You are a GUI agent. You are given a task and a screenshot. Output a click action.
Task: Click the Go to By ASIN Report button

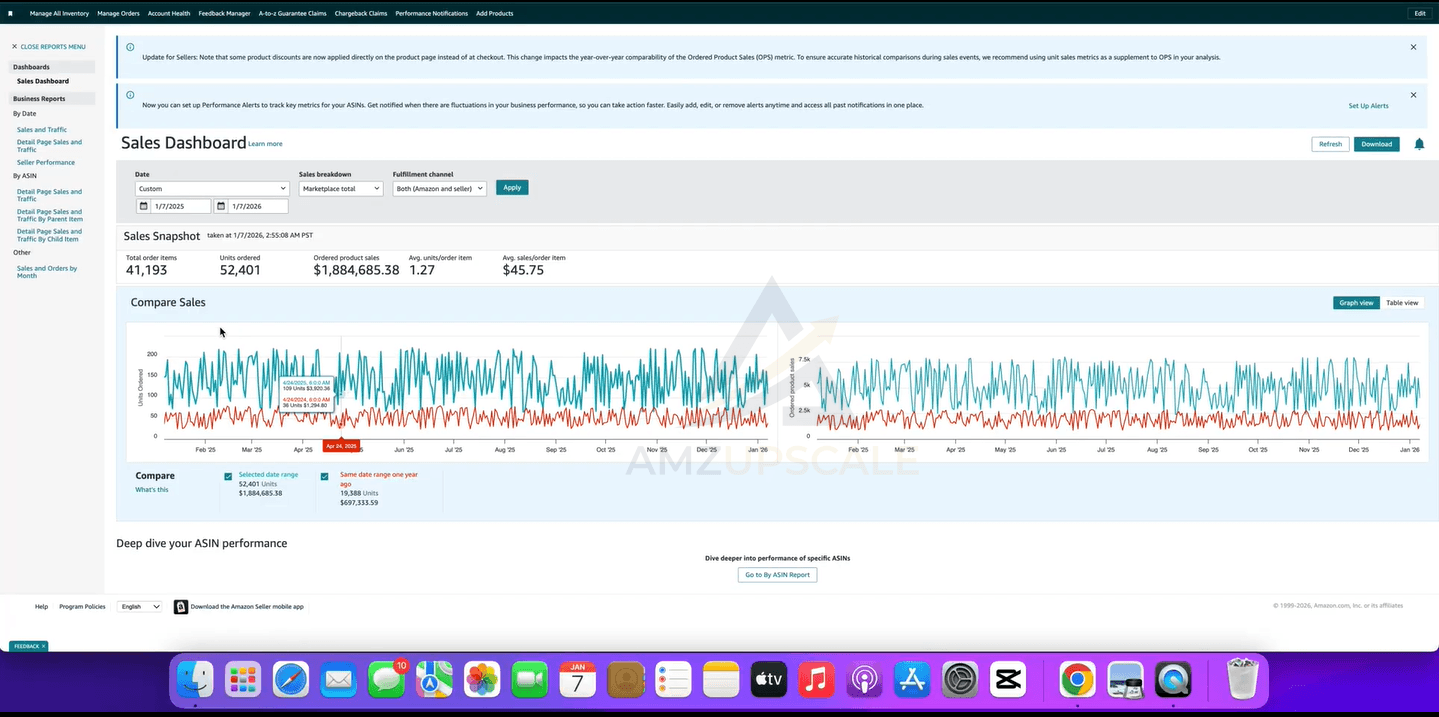pyautogui.click(x=777, y=575)
